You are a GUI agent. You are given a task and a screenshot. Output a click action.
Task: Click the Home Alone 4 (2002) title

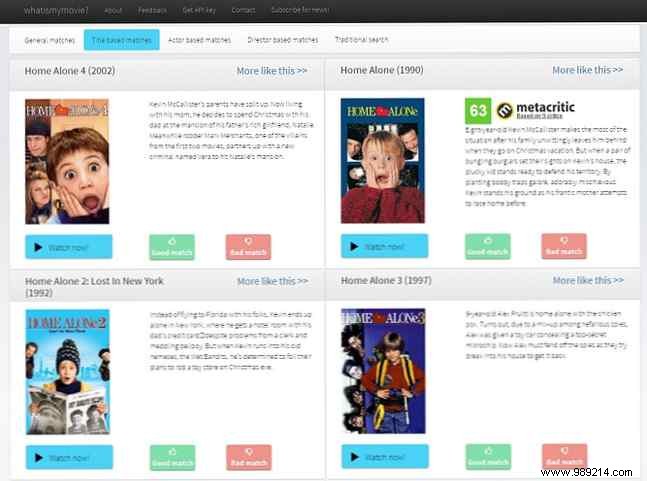click(x=70, y=71)
